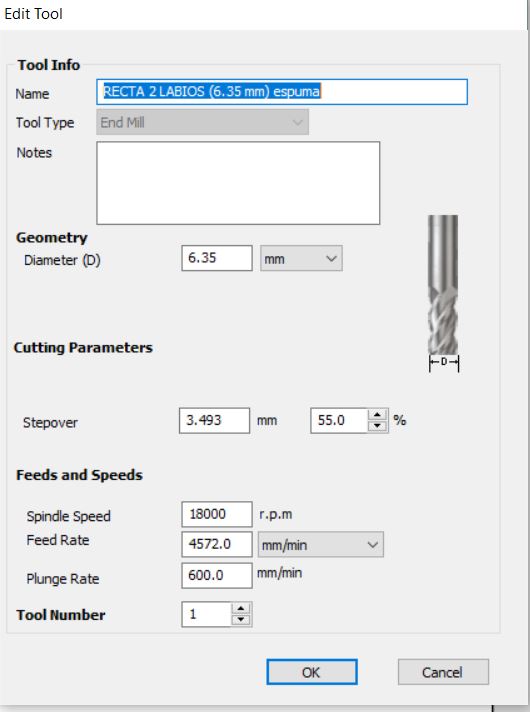Increase the Stepover percentage with up arrow
The image size is (530, 712).
pyautogui.click(x=377, y=415)
